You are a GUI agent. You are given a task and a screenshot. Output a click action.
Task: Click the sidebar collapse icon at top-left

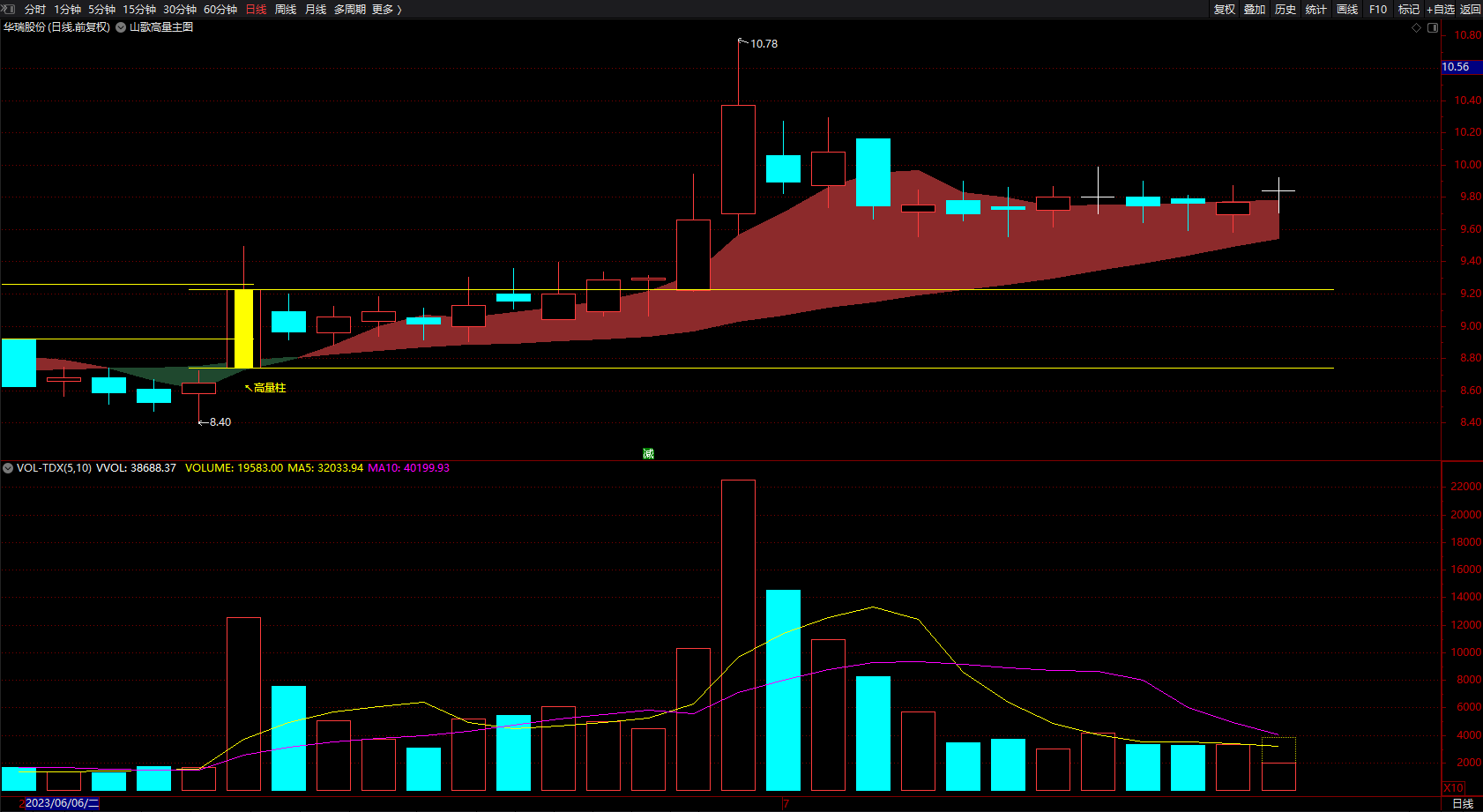pyautogui.click(x=9, y=9)
